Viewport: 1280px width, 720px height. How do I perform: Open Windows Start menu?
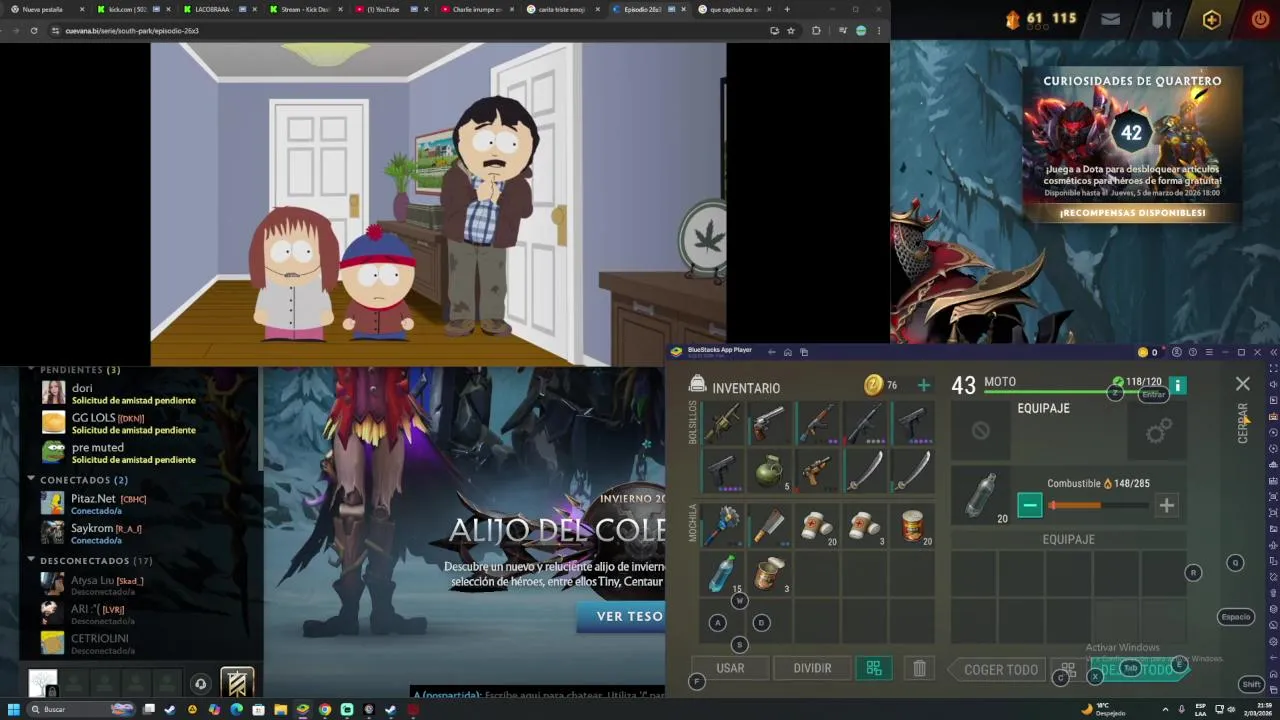14,709
